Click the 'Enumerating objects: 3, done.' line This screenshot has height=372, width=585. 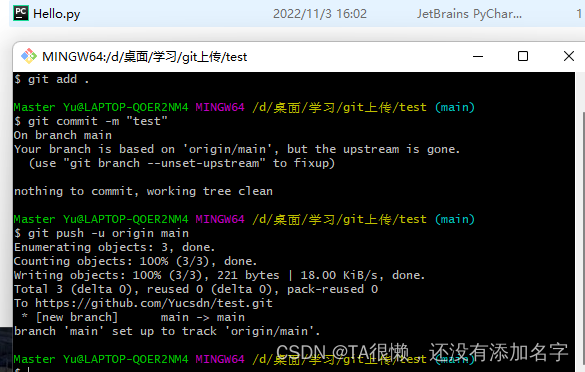(115, 247)
